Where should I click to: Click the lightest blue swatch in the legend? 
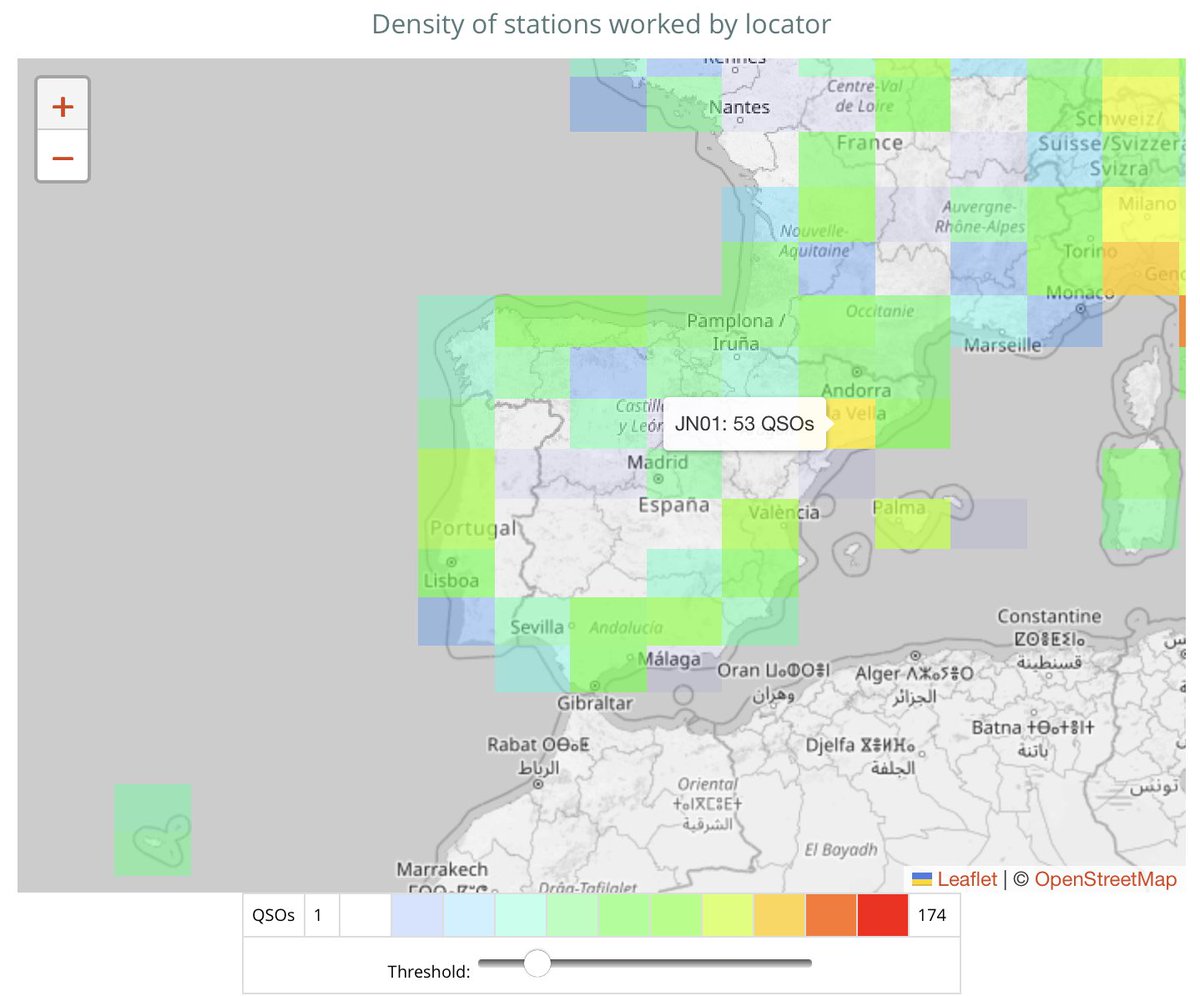[x=415, y=914]
